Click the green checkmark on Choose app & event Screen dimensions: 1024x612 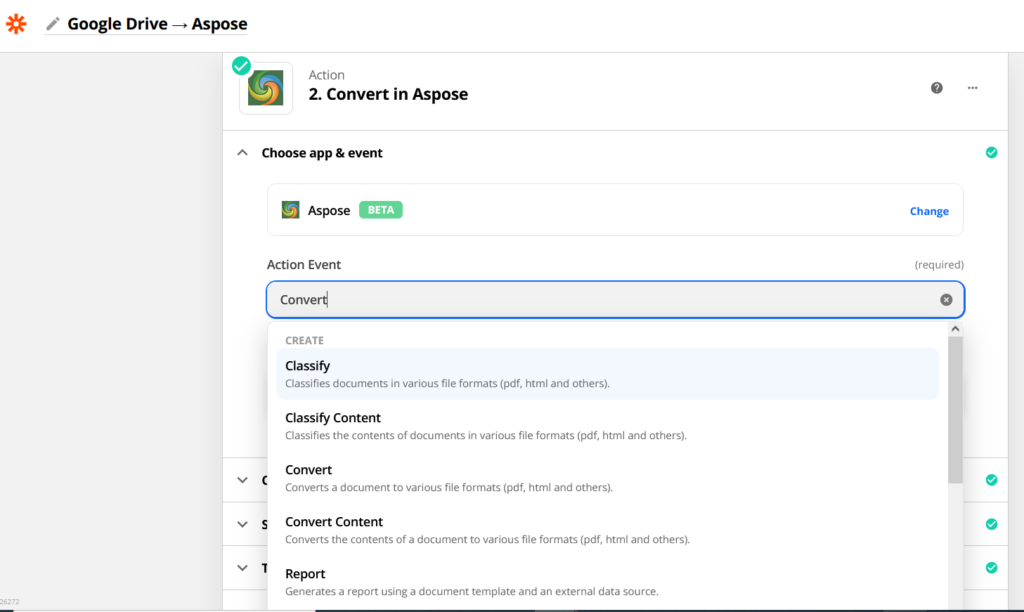pyautogui.click(x=991, y=153)
